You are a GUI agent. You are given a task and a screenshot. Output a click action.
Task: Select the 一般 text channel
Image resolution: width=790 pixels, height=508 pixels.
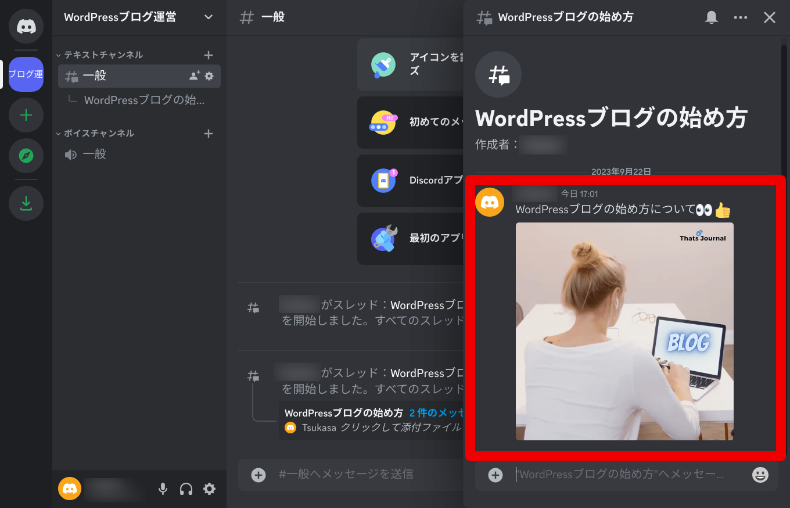coord(139,76)
